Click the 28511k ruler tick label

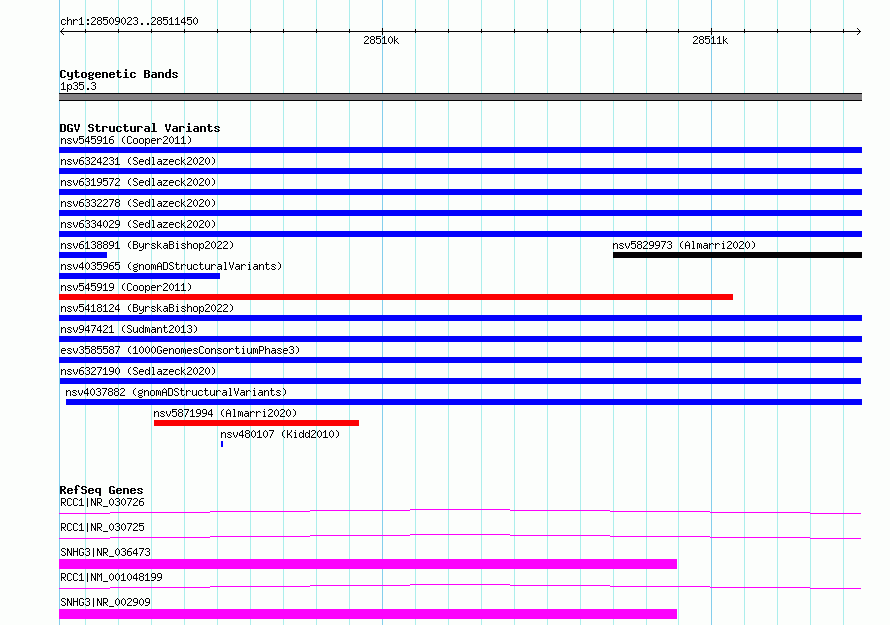(x=710, y=40)
